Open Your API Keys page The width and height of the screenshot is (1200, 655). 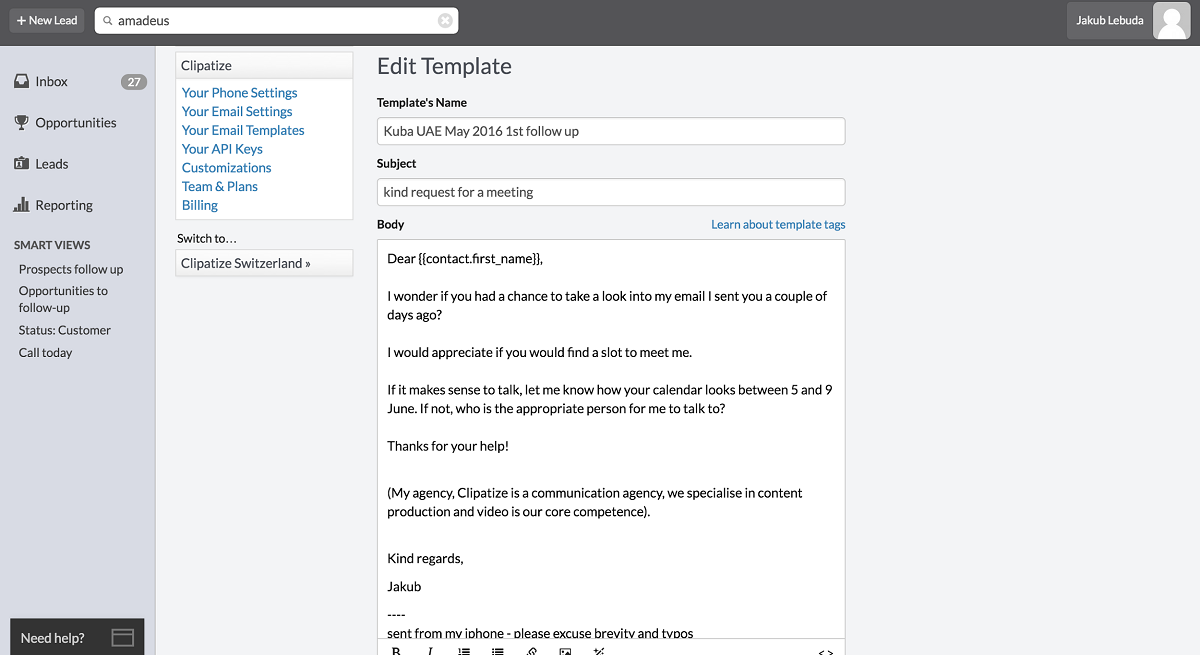[x=222, y=149]
